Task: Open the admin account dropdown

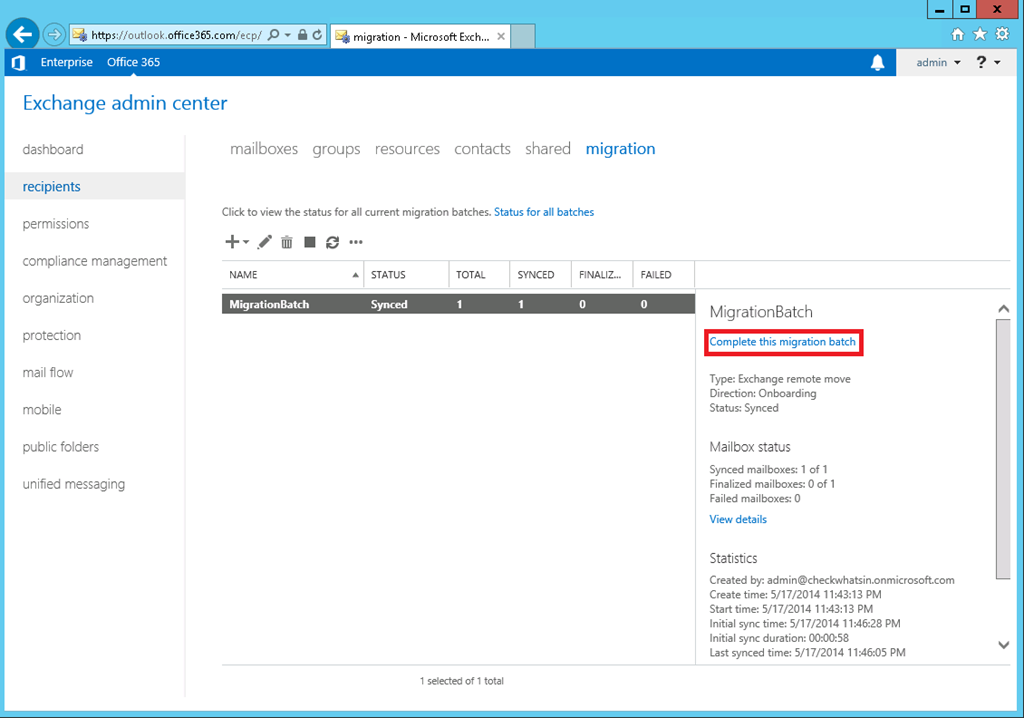Action: 938,62
